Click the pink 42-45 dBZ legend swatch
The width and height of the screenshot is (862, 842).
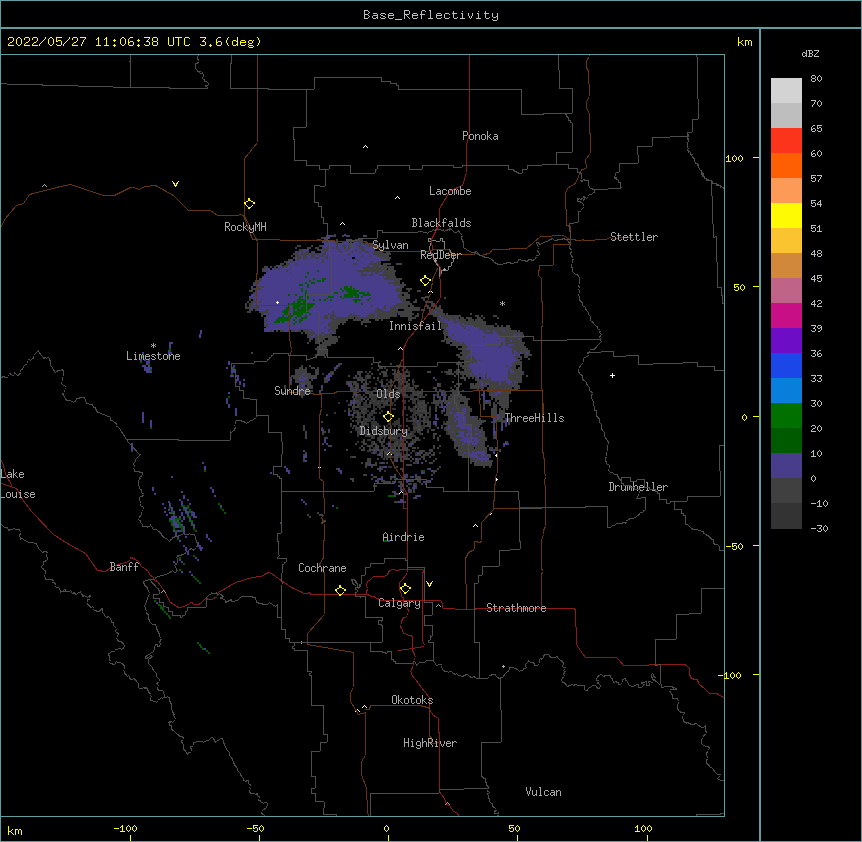coord(786,291)
